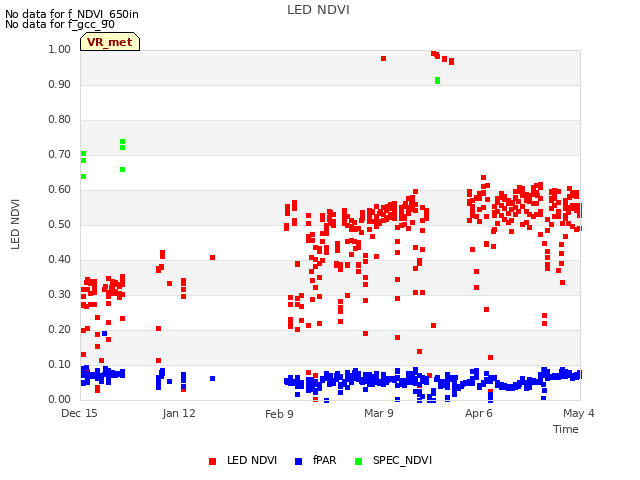Click the 0.60 y-axis tick label
Screen dimensions: 640x480
point(59,189)
